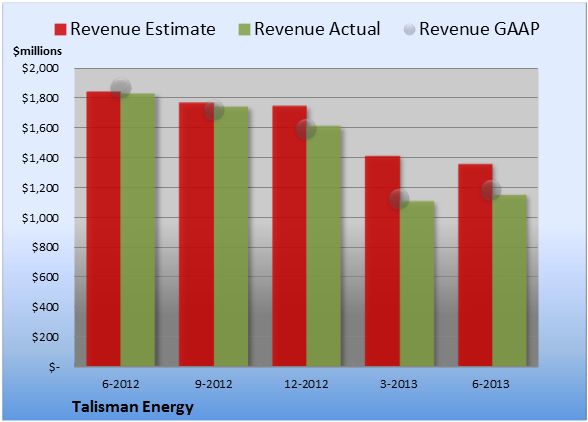Select the green actual bar for 9-2012
The width and height of the screenshot is (588, 422).
coord(231,236)
